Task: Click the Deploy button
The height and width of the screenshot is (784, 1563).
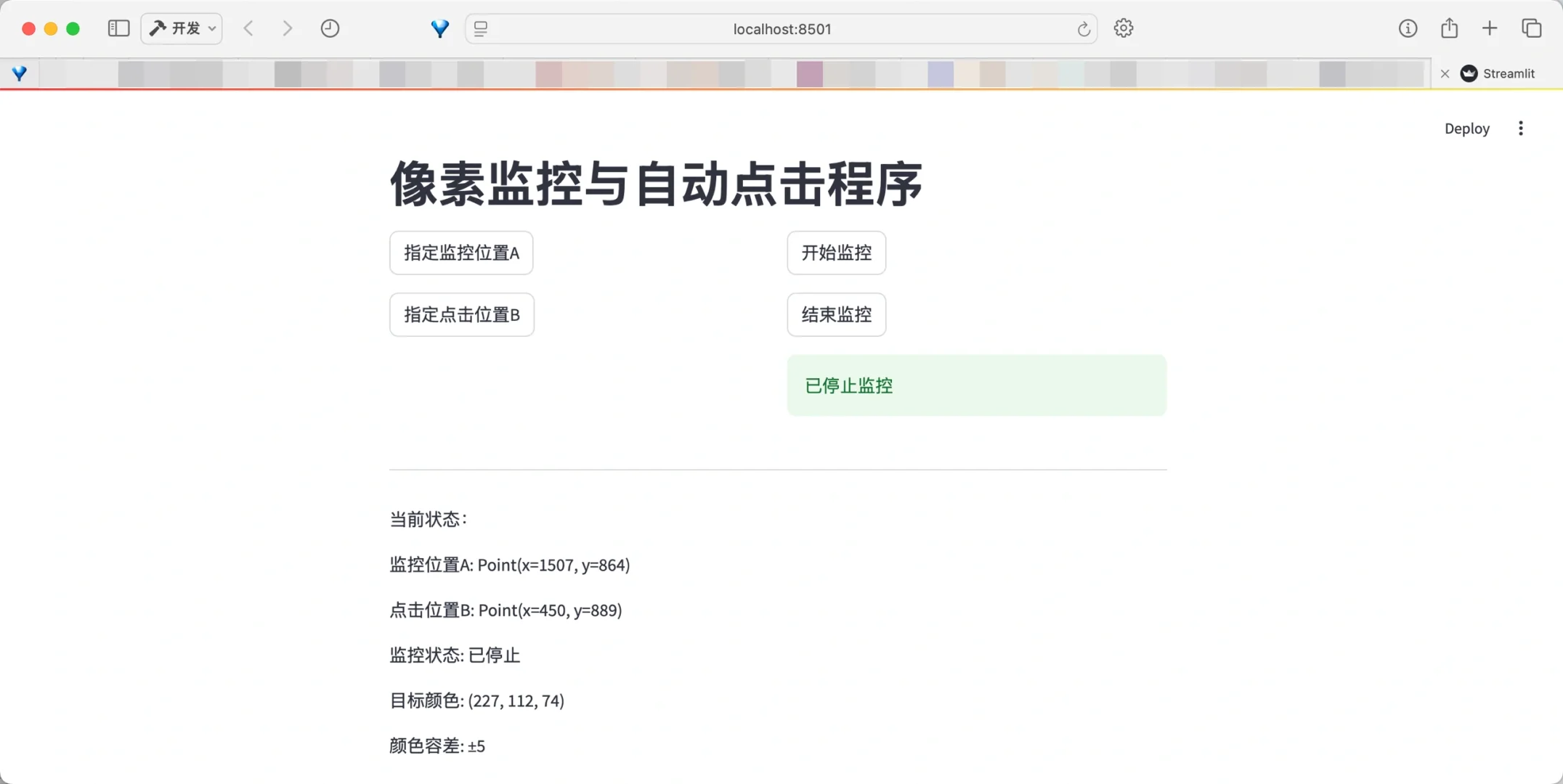Action: (1466, 128)
